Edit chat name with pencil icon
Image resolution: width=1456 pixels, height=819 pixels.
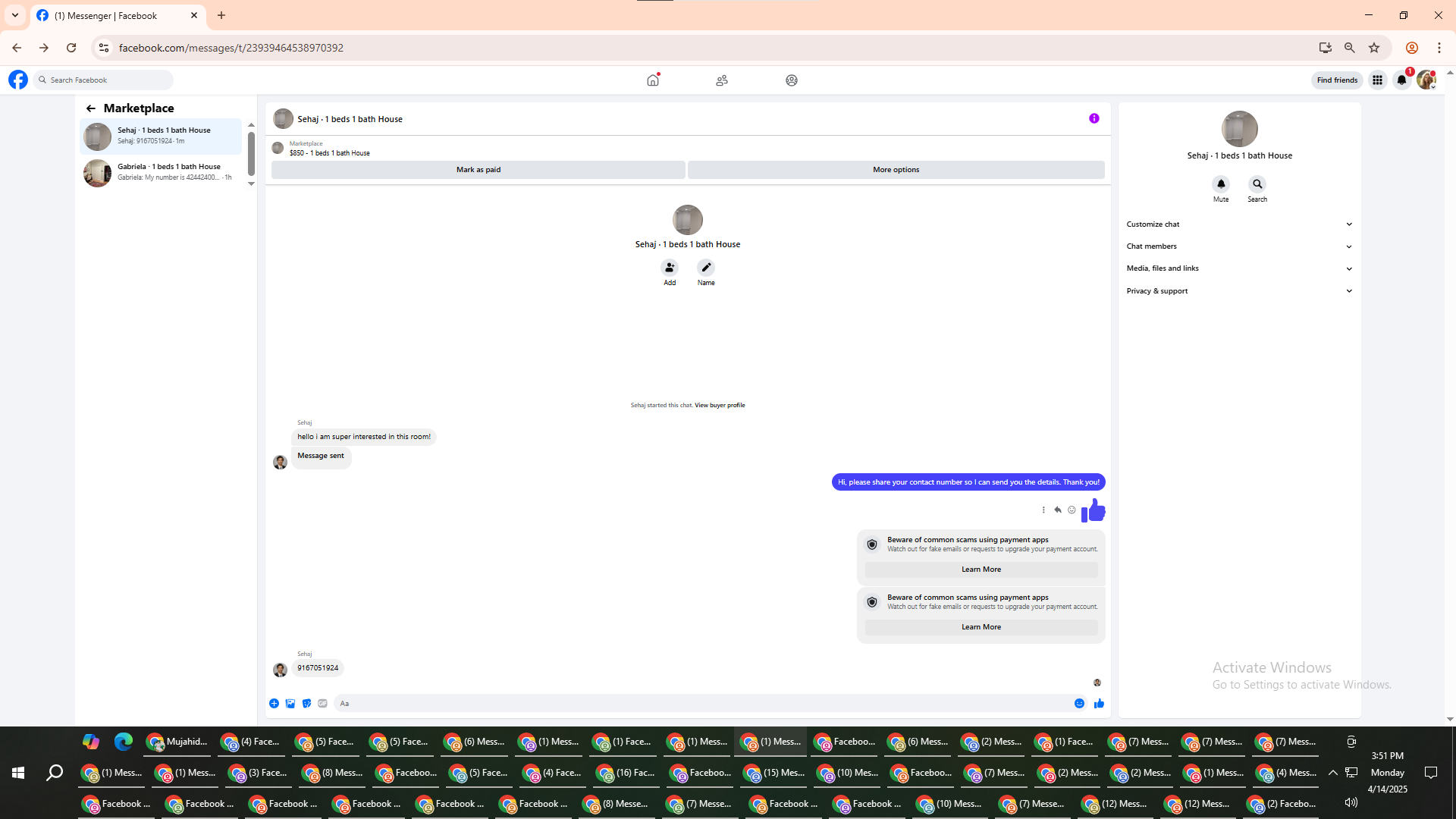[705, 268]
